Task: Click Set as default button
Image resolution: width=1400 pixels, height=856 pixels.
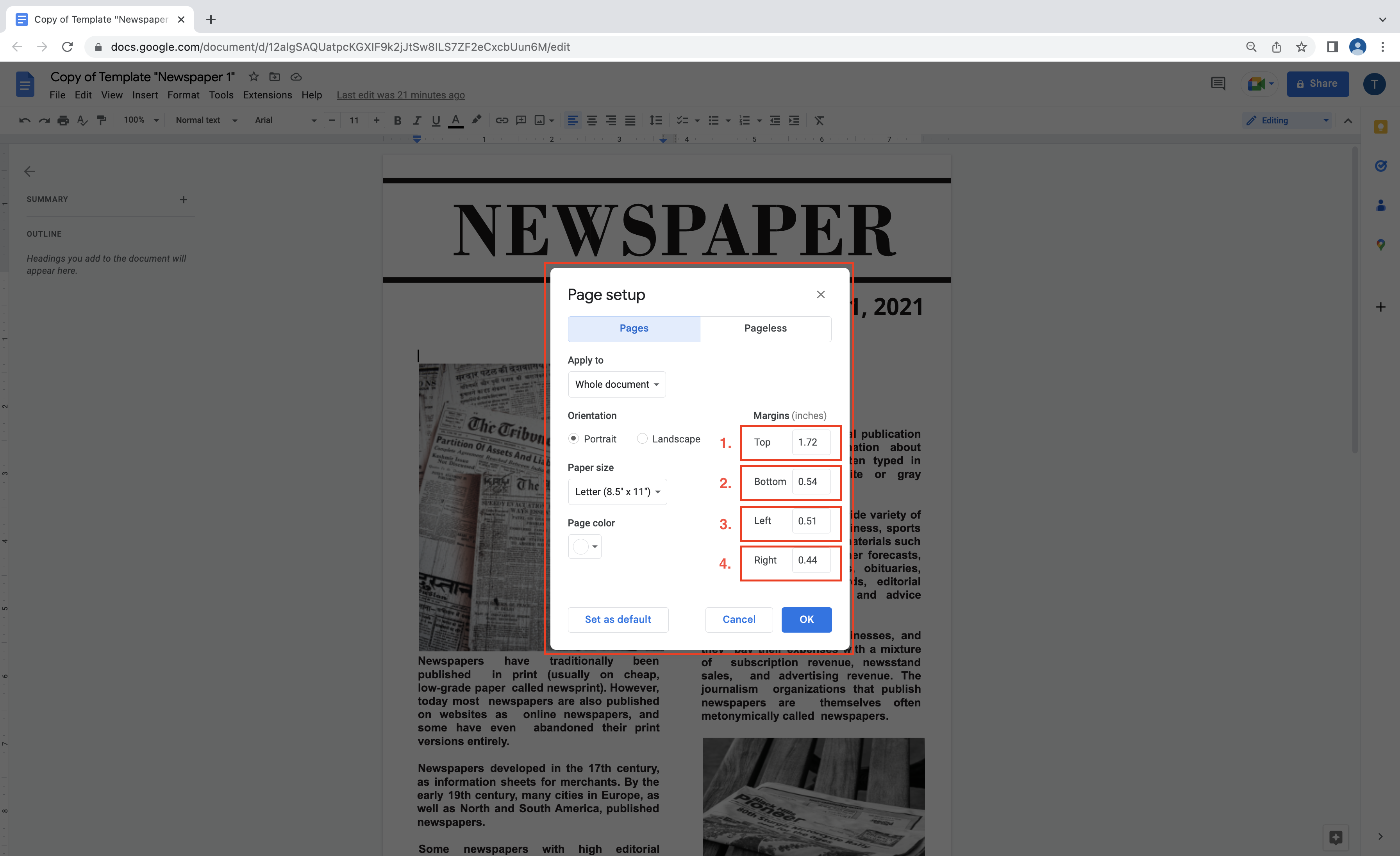Action: pyautogui.click(x=618, y=619)
